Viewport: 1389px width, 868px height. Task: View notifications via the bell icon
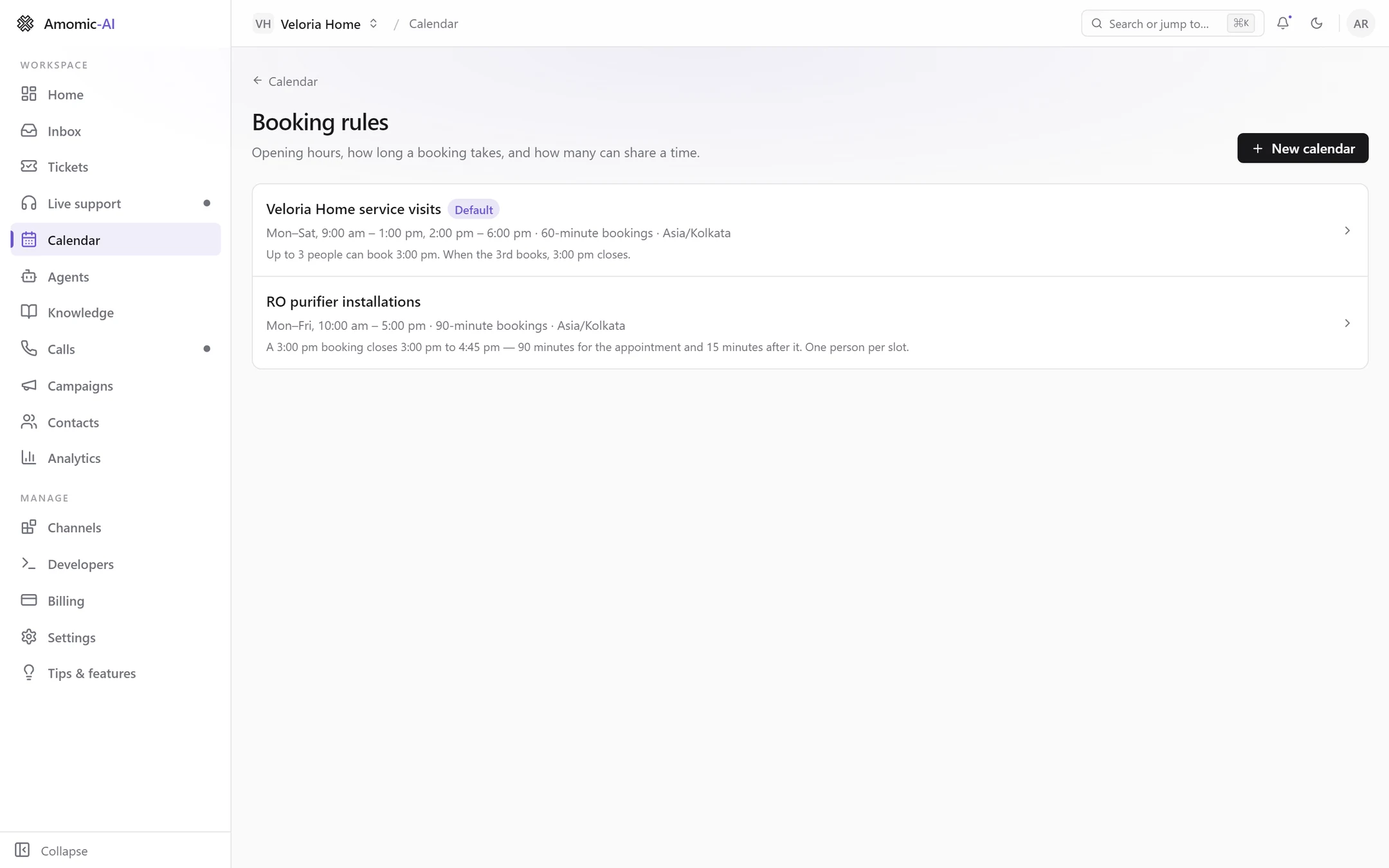pyautogui.click(x=1283, y=23)
